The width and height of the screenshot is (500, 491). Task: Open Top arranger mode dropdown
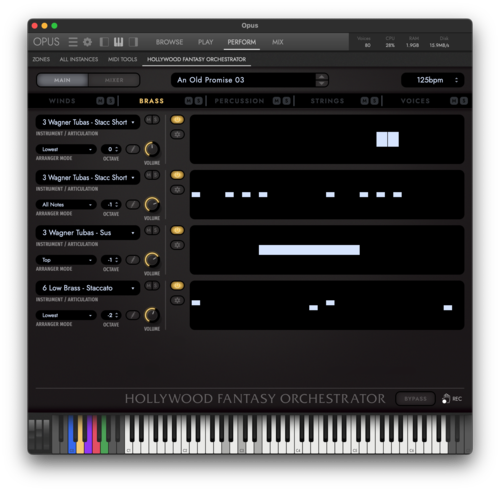point(66,260)
